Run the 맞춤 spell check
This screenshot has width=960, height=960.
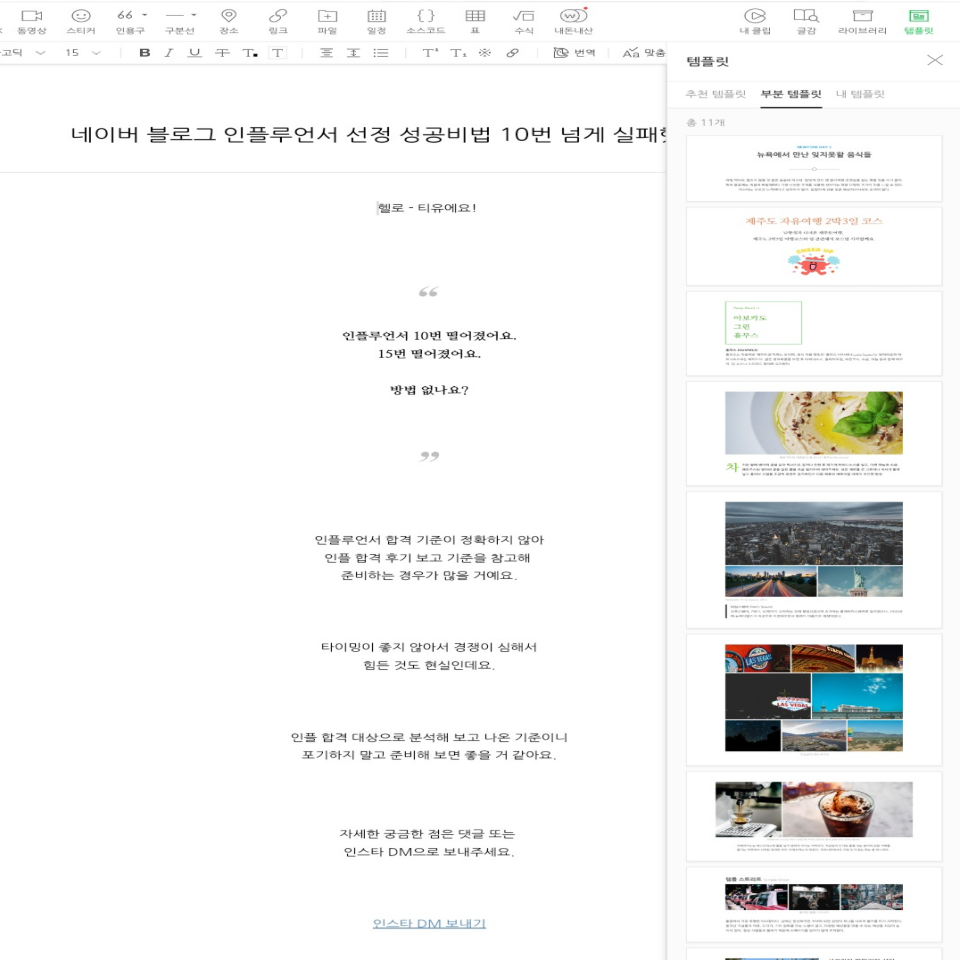(x=643, y=53)
